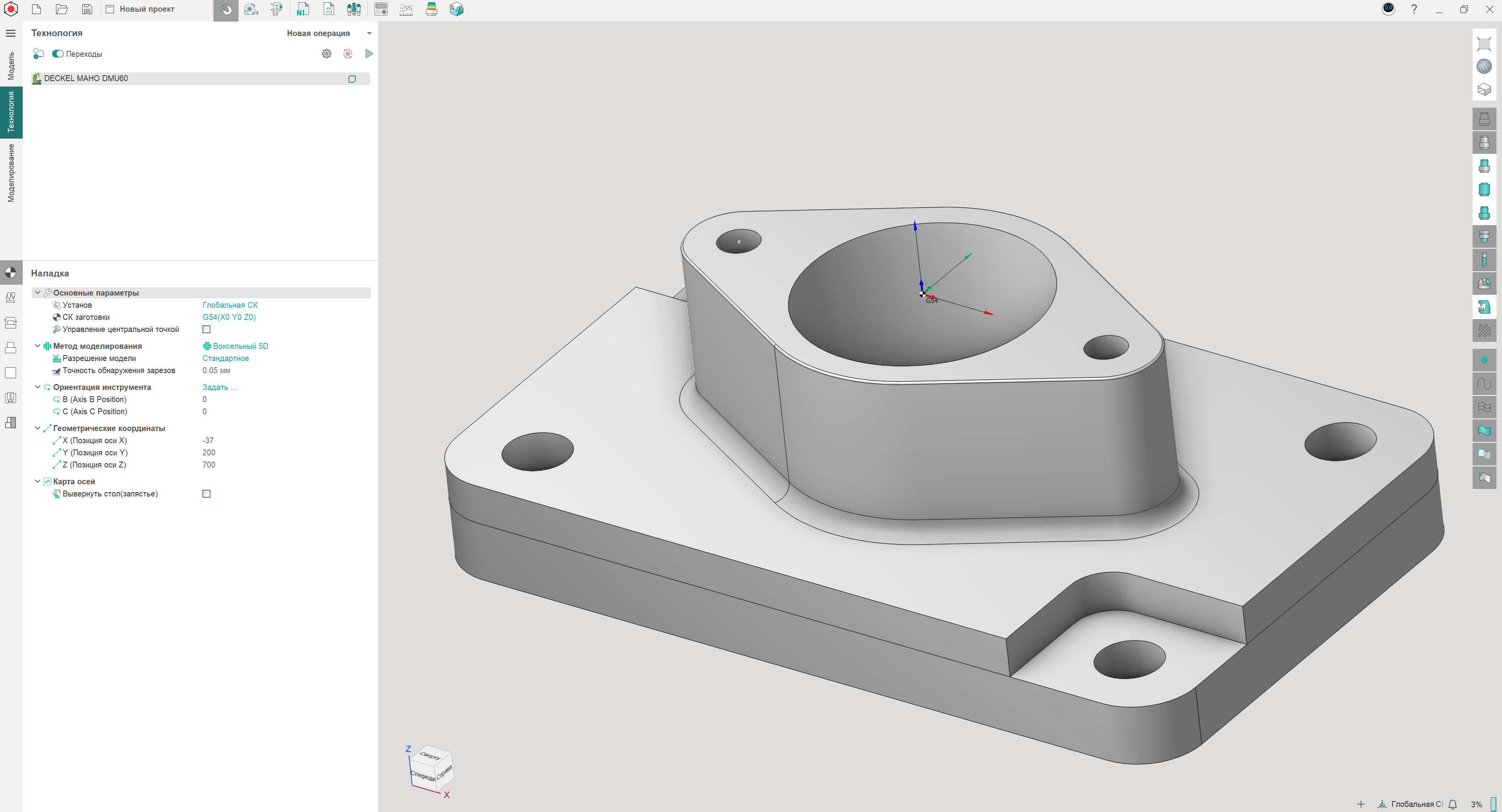Screen dimensions: 1502x812
Task: Click the machine controller panel icon
Action: pyautogui.click(x=381, y=9)
